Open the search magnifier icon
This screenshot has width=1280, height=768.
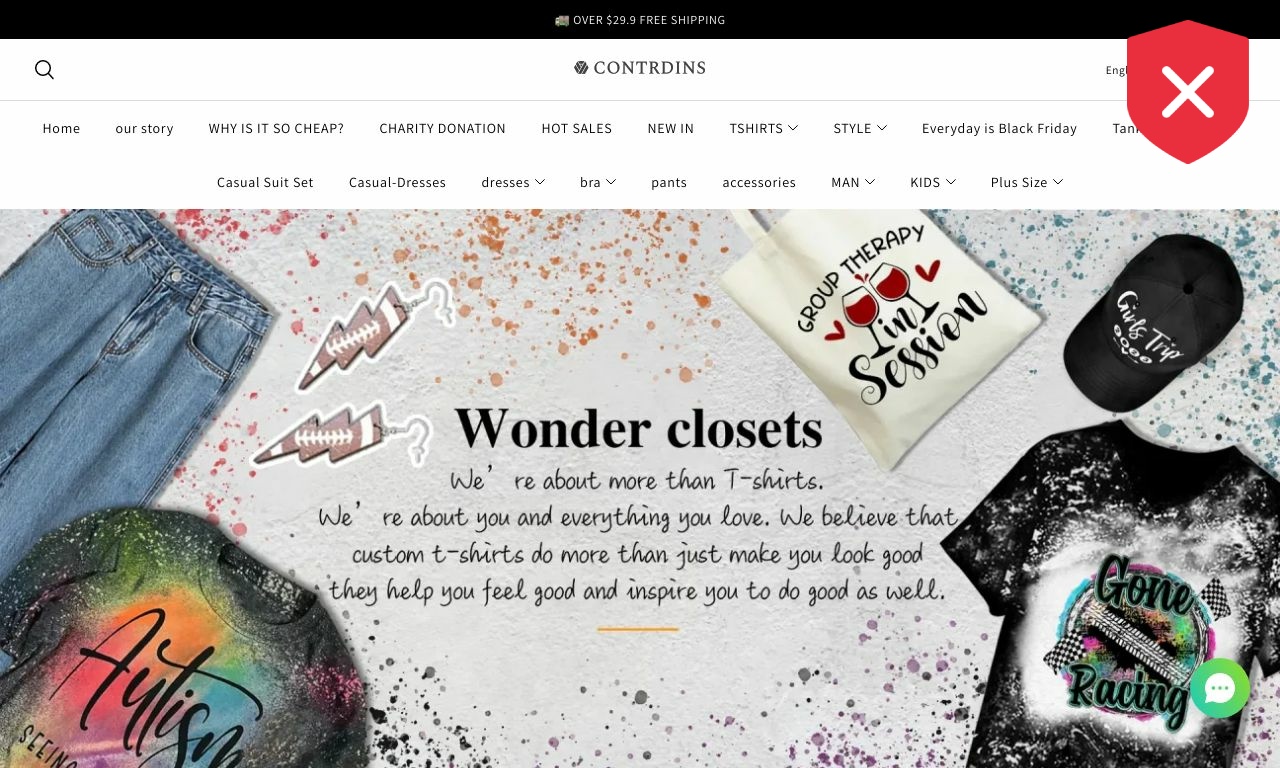coord(44,69)
